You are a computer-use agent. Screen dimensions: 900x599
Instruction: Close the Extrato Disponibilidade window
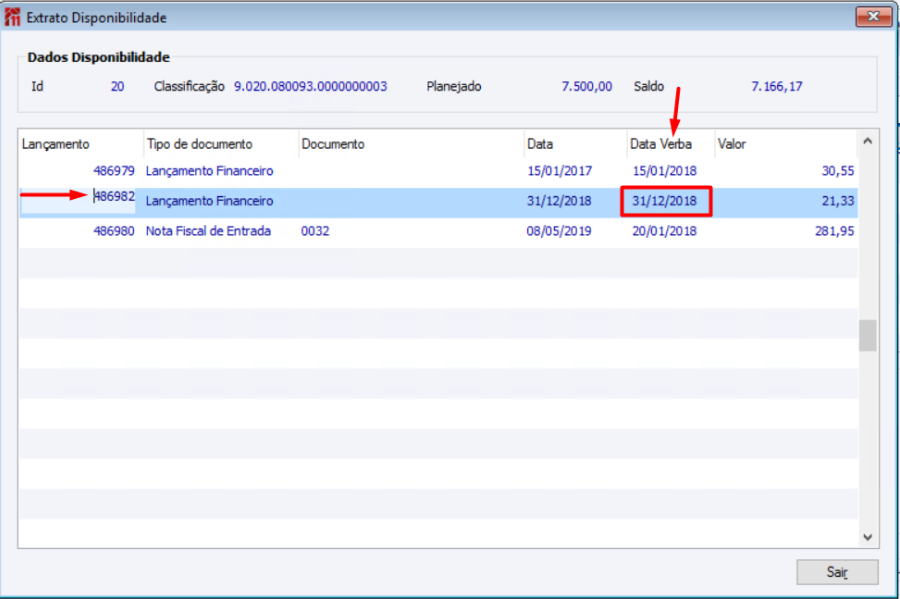[x=873, y=16]
